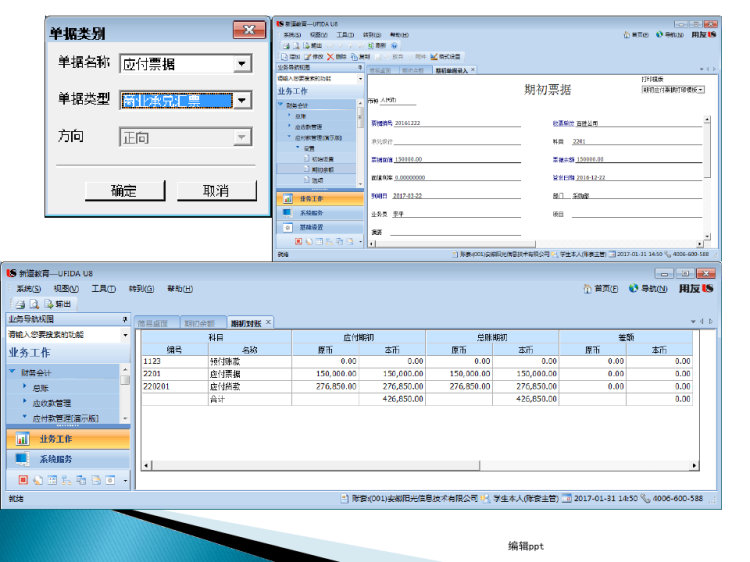Click red square icon in lower window sidebar strip
This screenshot has width=750, height=562.
(23, 480)
